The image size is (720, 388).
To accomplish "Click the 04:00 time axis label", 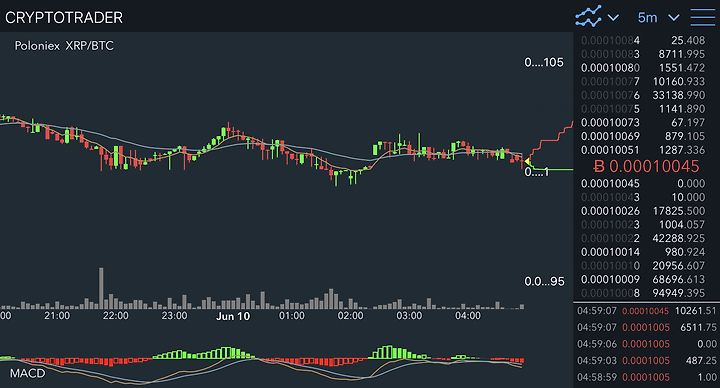I will pos(468,316).
